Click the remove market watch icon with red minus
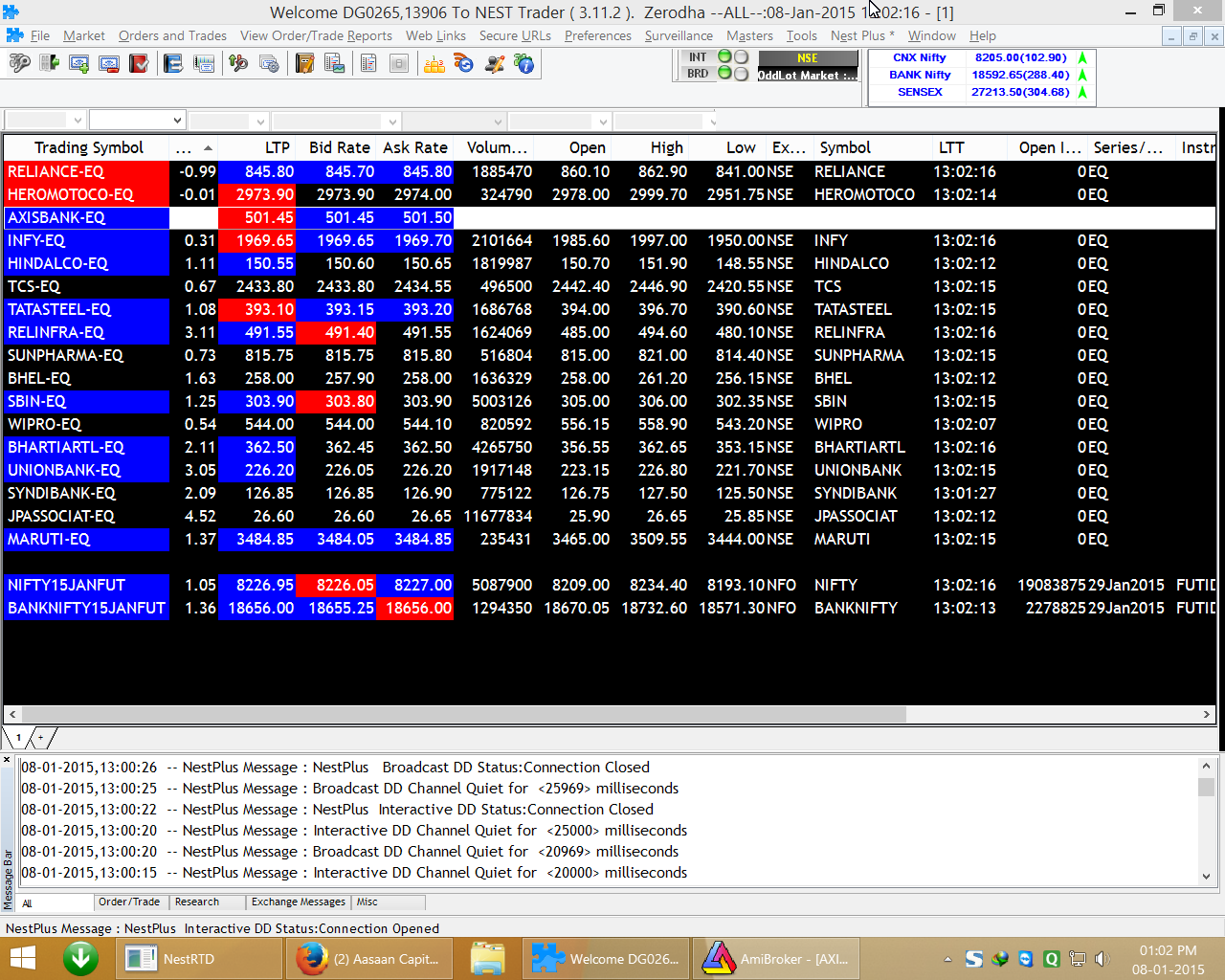 [x=109, y=64]
